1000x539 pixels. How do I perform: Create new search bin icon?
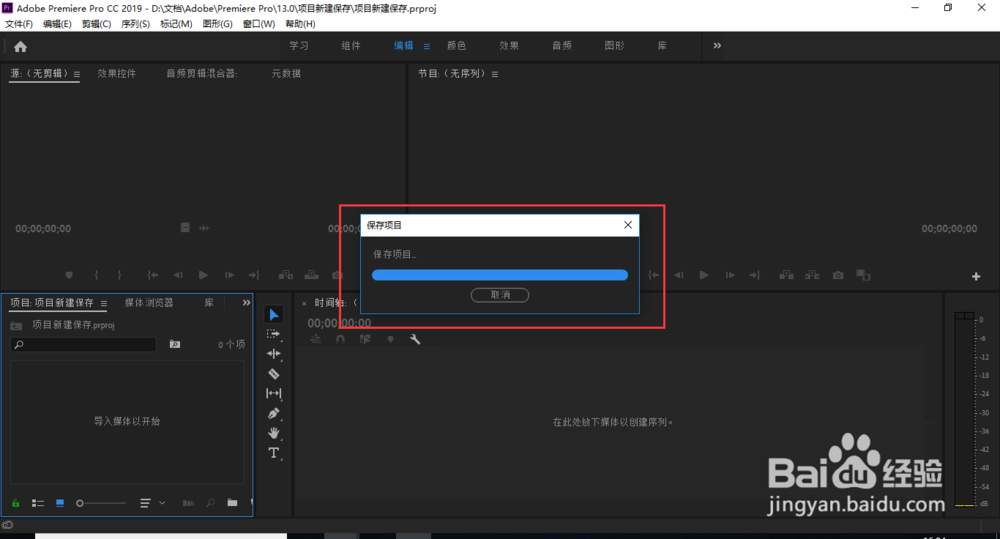coord(175,344)
